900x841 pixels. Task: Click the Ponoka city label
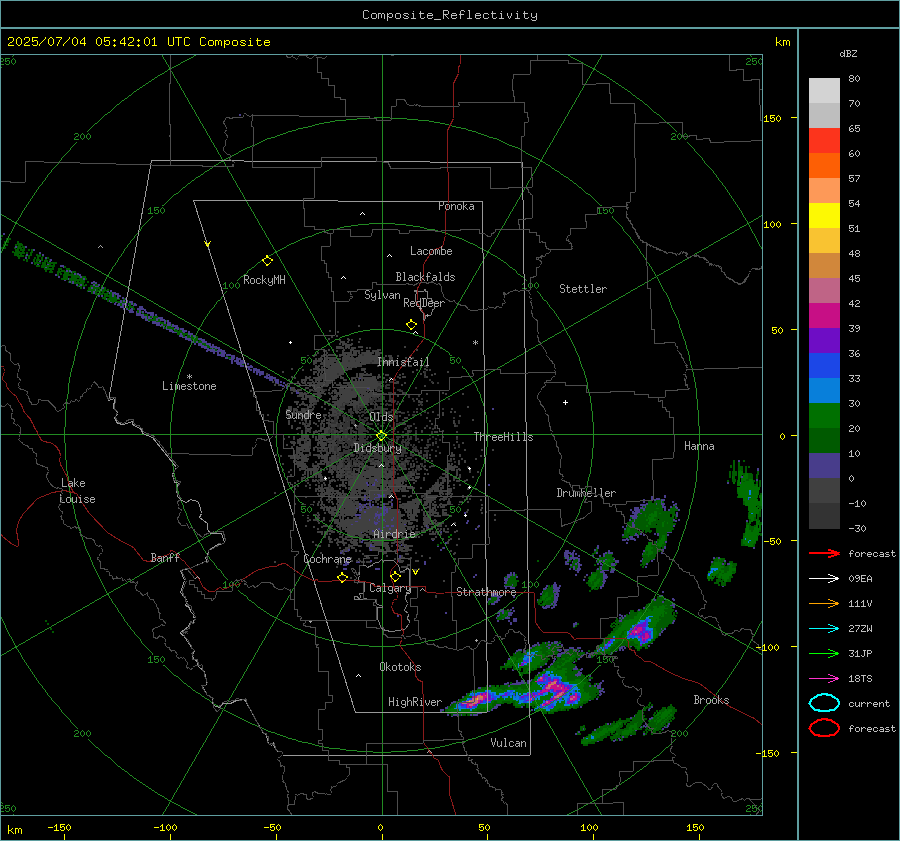coord(456,206)
